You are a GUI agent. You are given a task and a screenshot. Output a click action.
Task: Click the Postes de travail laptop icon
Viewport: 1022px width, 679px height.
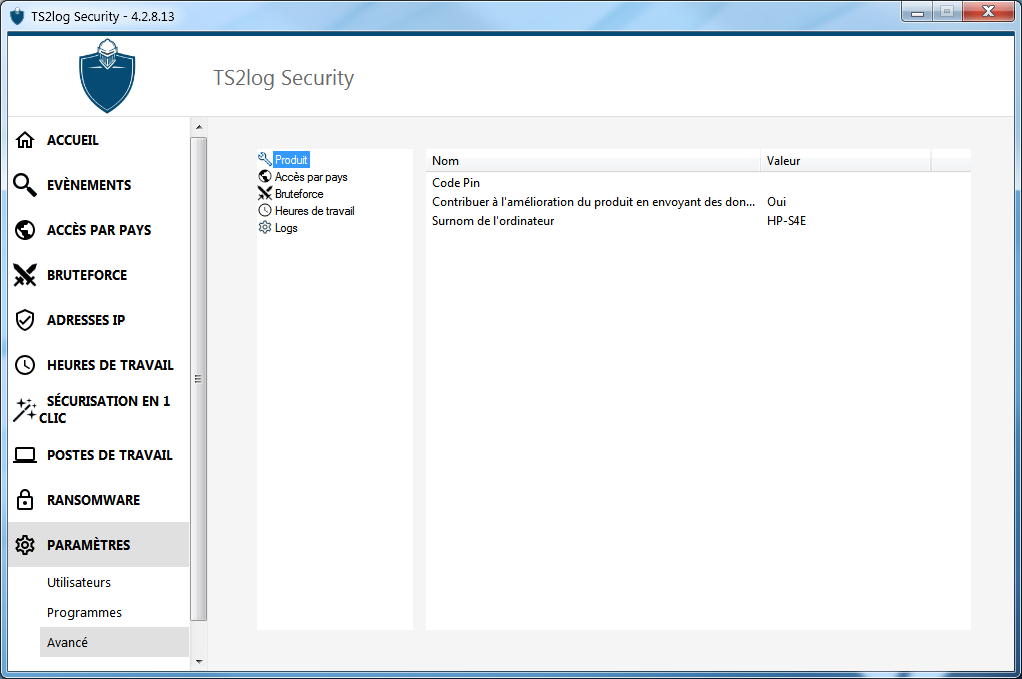[x=25, y=455]
